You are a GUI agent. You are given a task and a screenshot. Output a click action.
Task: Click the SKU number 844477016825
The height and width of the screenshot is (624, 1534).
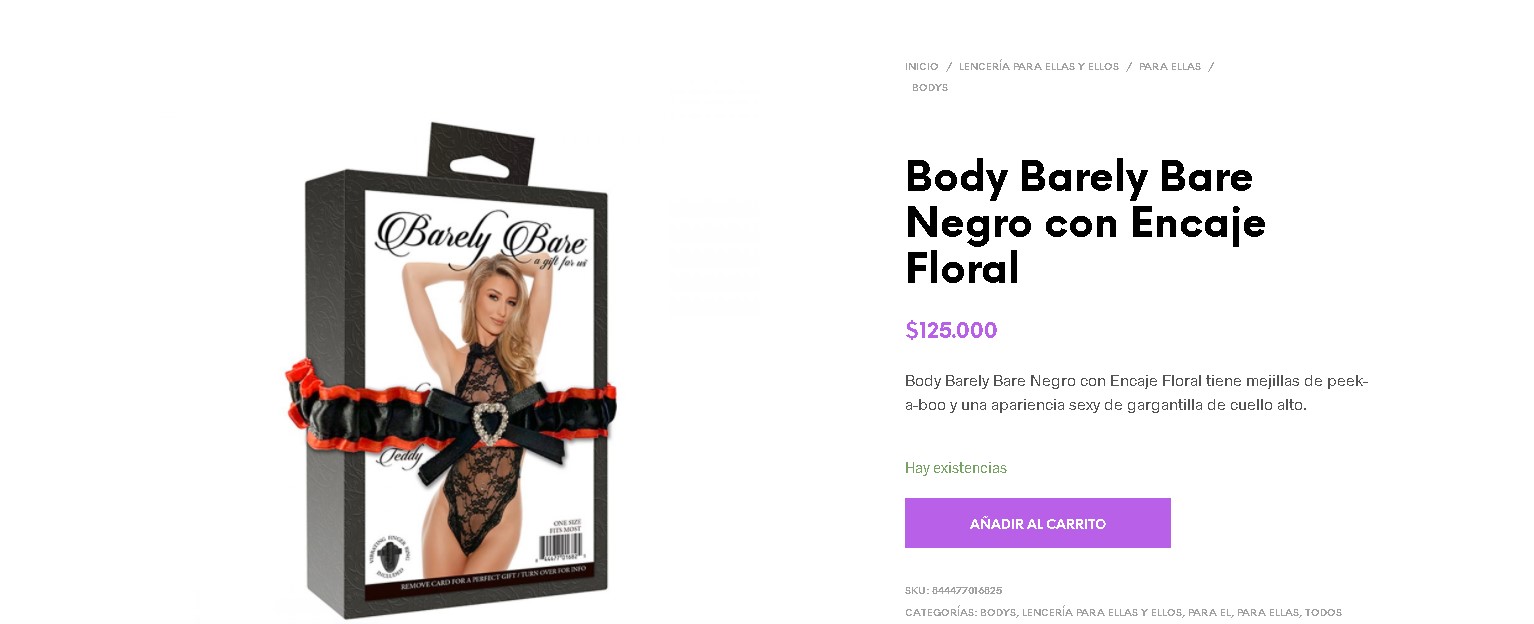coord(967,591)
